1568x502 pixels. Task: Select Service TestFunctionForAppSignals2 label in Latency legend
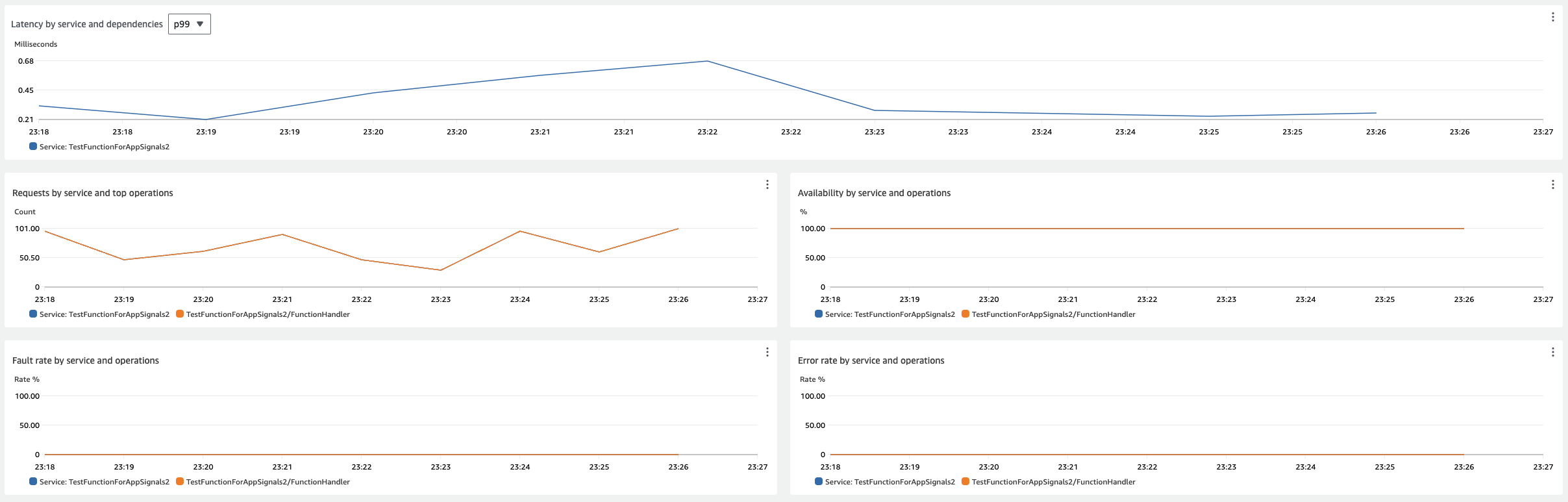pos(104,147)
